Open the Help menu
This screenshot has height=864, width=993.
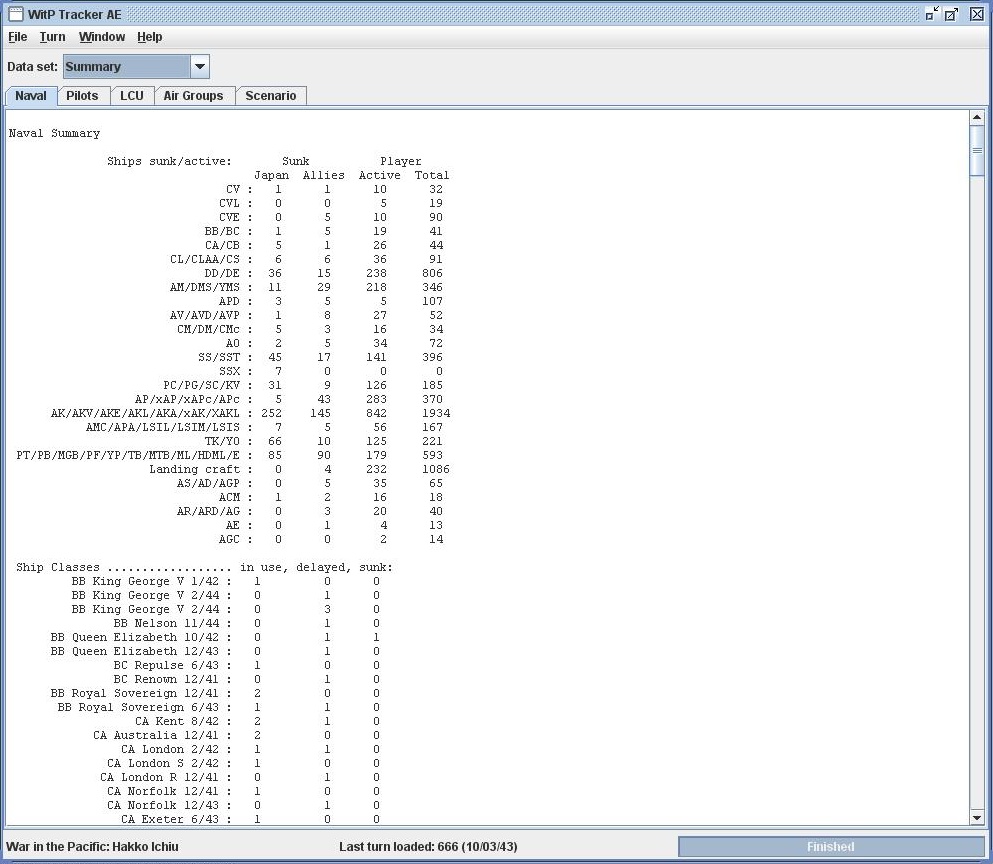(149, 37)
